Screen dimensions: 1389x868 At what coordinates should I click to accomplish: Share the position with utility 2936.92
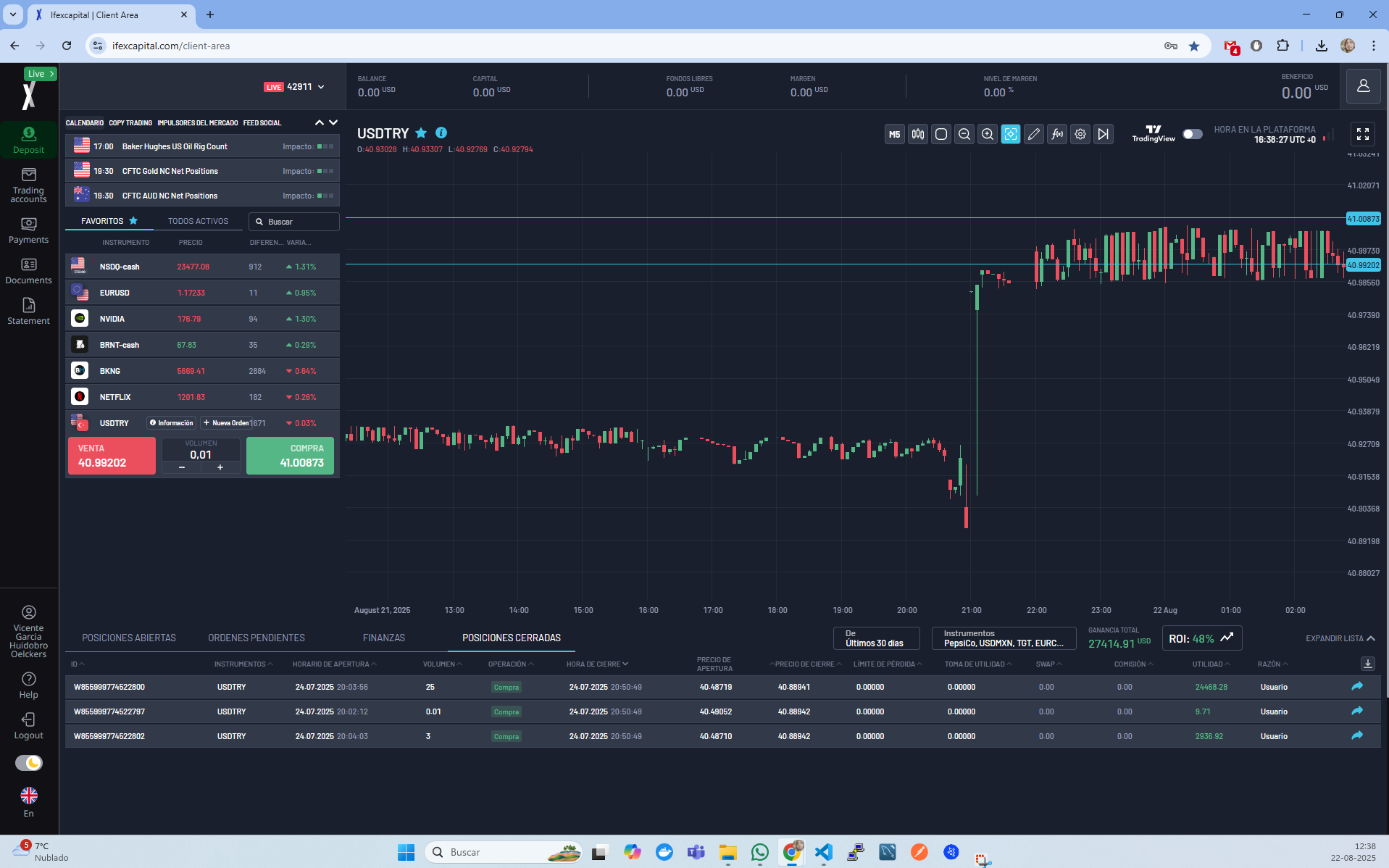(1357, 736)
